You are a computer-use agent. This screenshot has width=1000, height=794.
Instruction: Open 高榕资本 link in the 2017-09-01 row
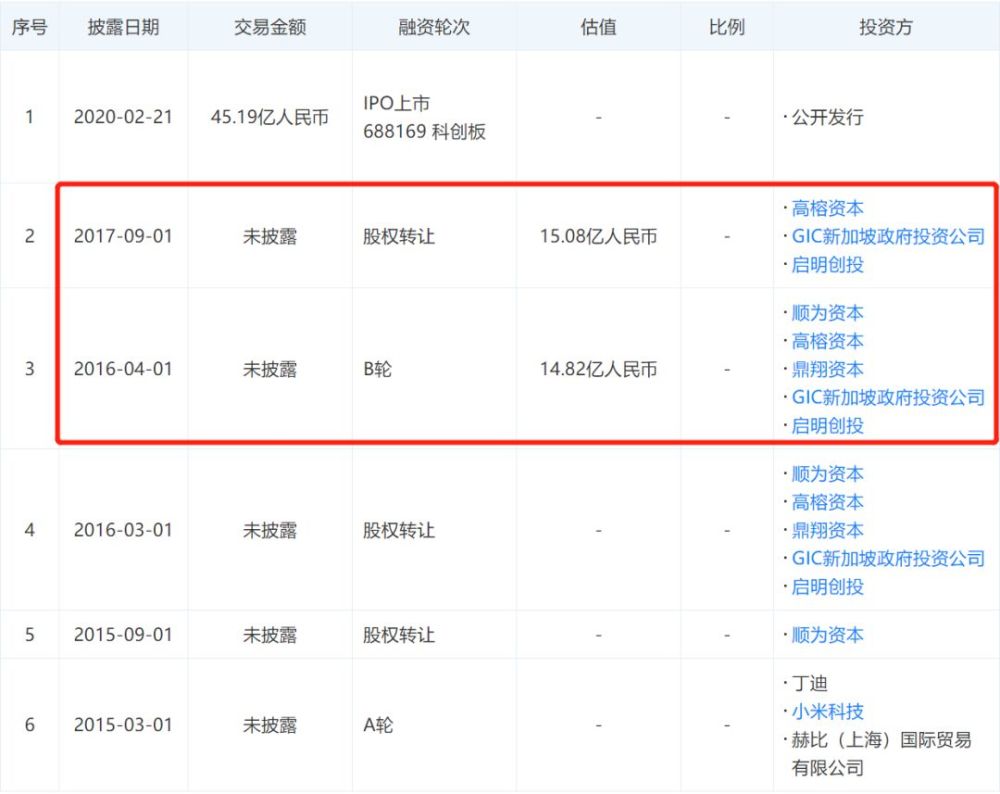click(827, 209)
